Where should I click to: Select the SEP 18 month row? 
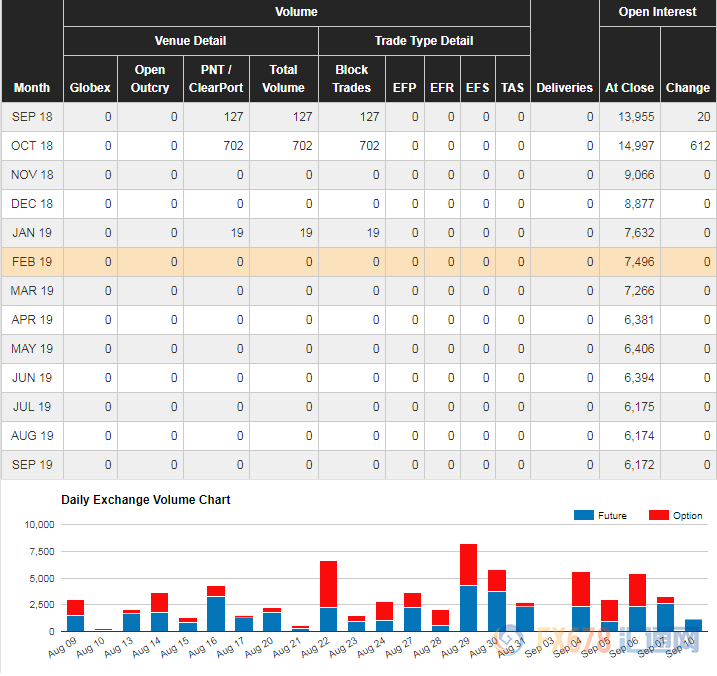358,117
